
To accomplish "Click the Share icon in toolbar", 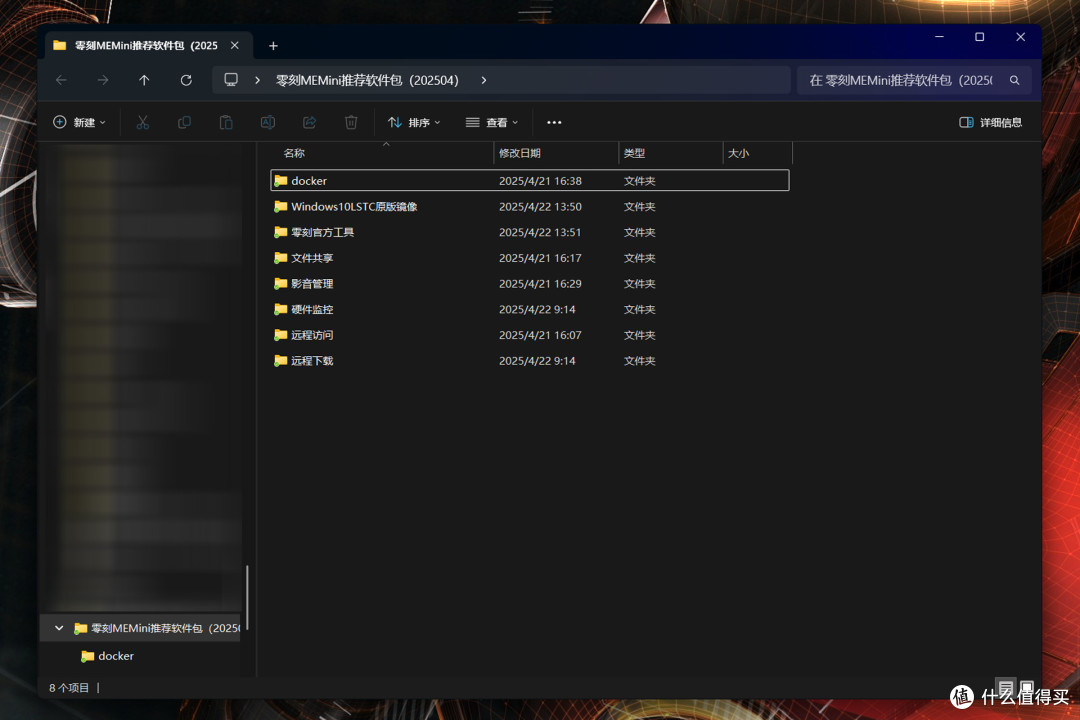I will tap(309, 123).
